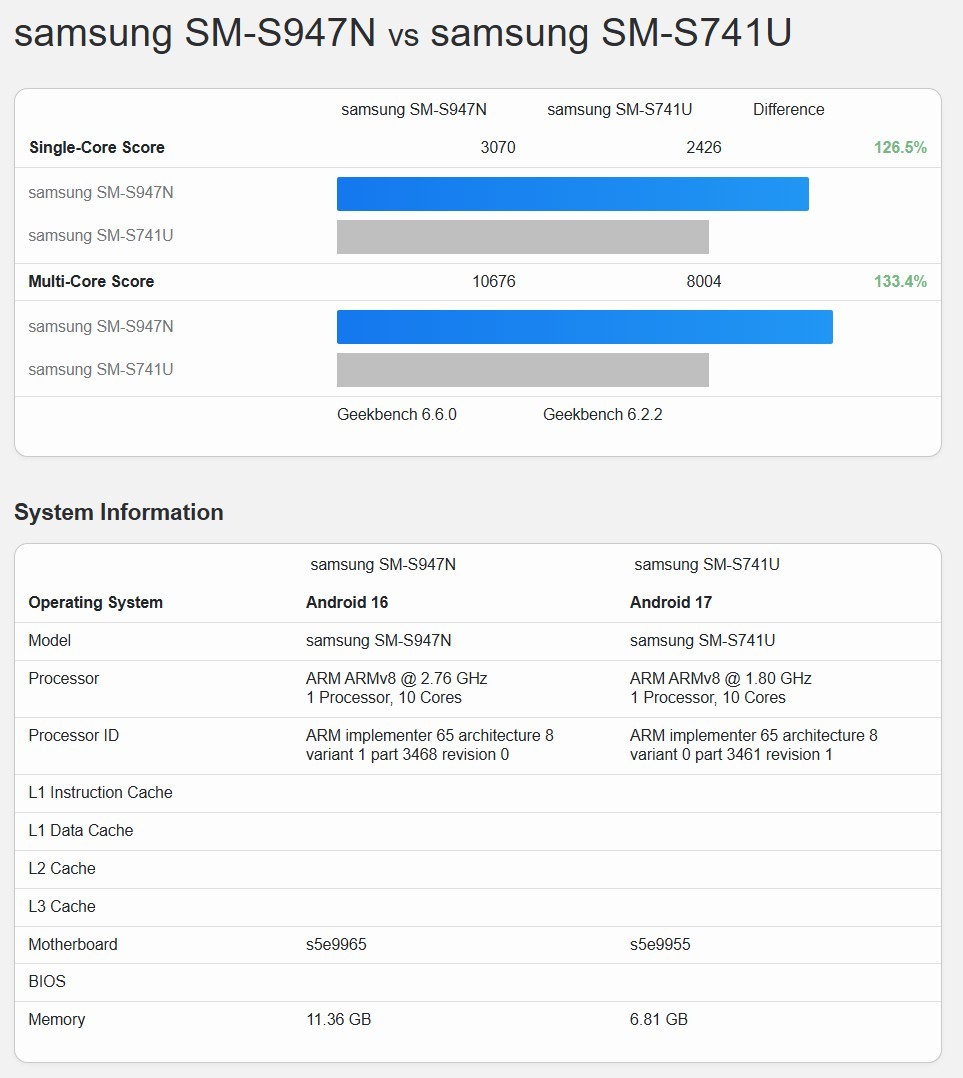Select the Single-Core Score row label
Screen dimensions: 963x1078
(96, 147)
